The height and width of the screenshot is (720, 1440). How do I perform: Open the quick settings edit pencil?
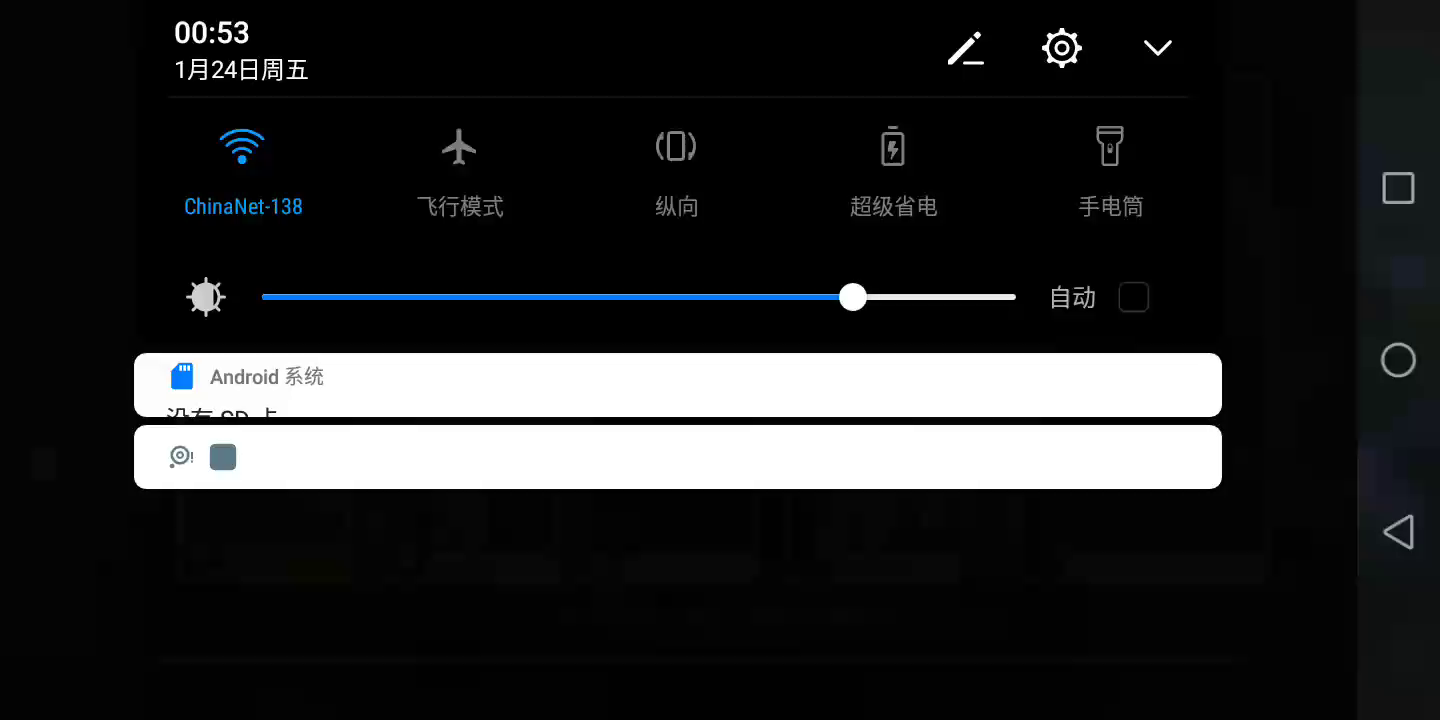click(965, 48)
